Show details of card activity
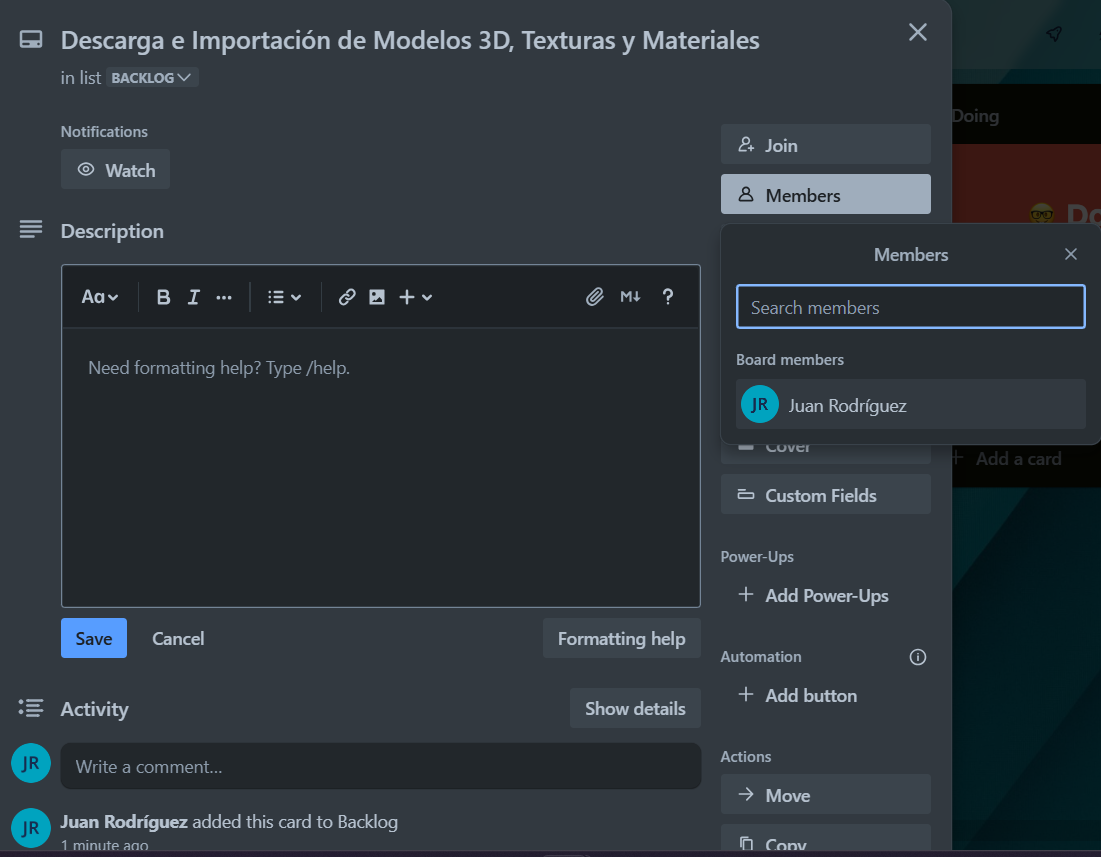1101x857 pixels. pos(635,708)
